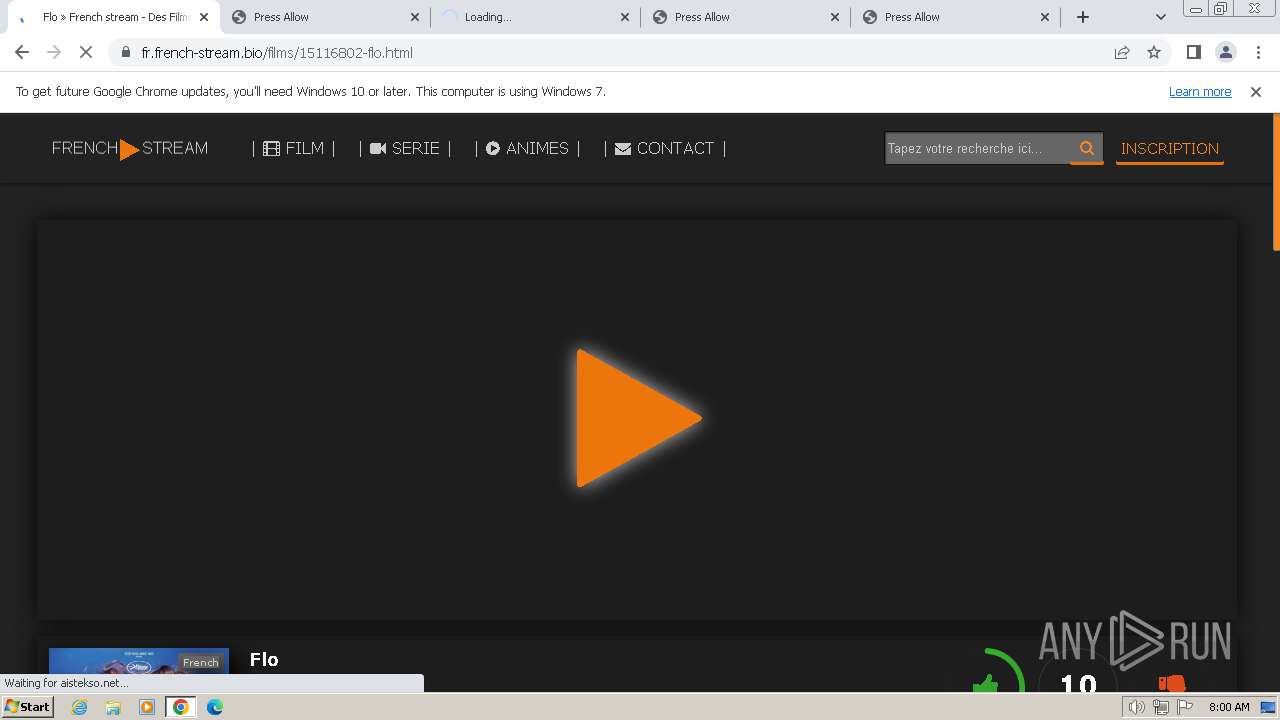Click the orange search magnifier icon
This screenshot has height=720, width=1280.
pos(1087,148)
